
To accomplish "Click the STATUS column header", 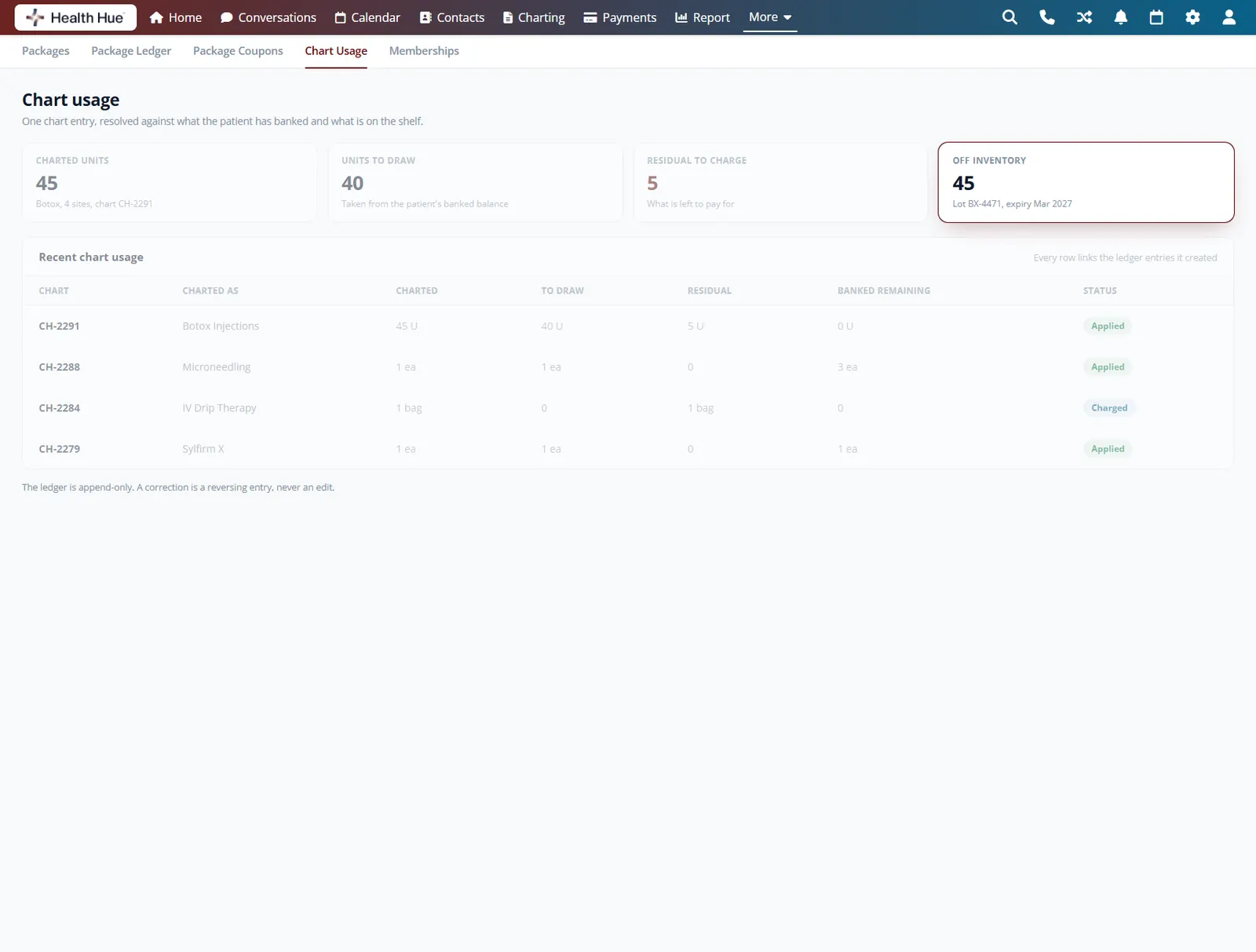I will click(1100, 290).
